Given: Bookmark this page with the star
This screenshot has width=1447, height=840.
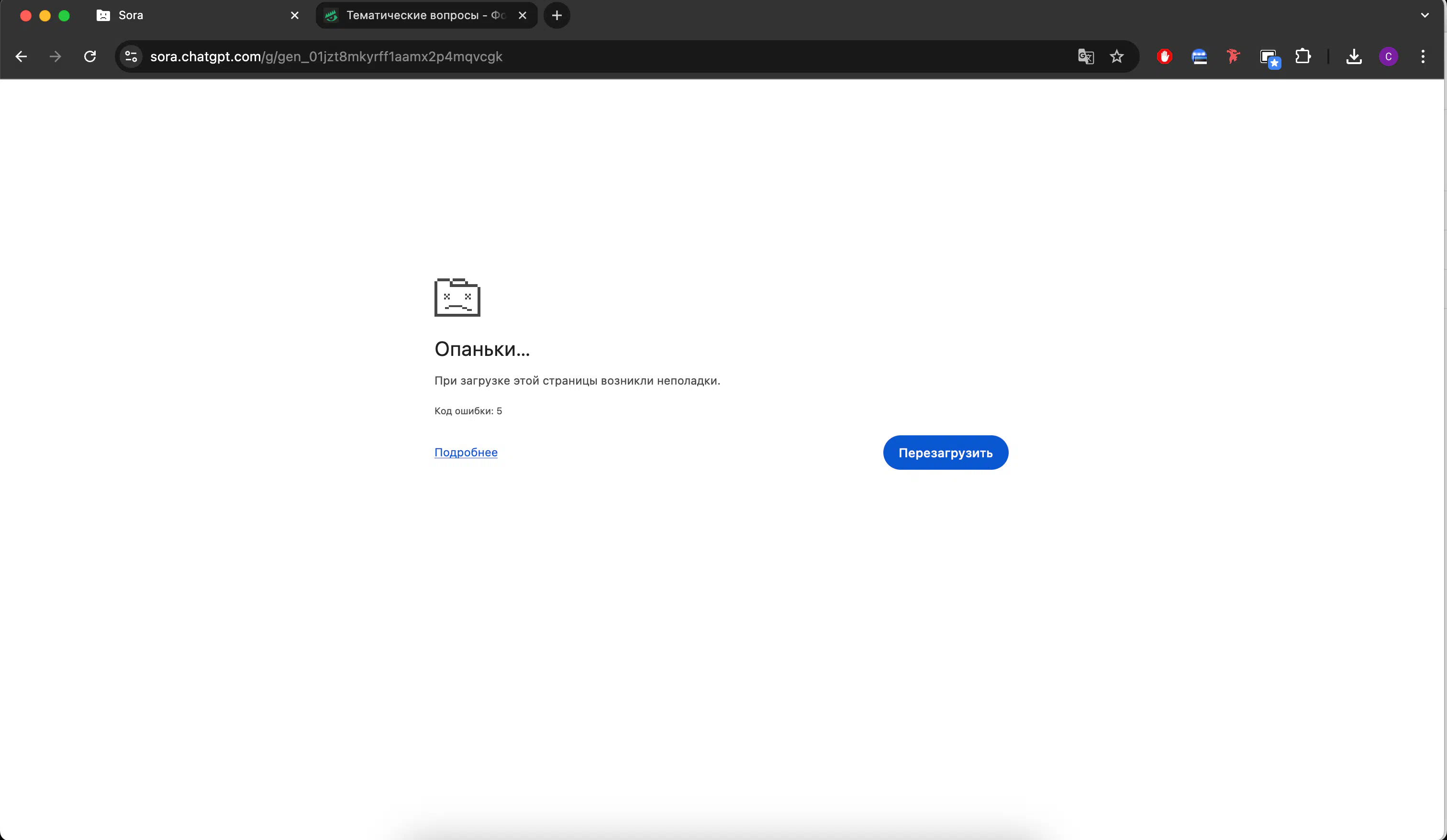Looking at the screenshot, I should coord(1116,56).
